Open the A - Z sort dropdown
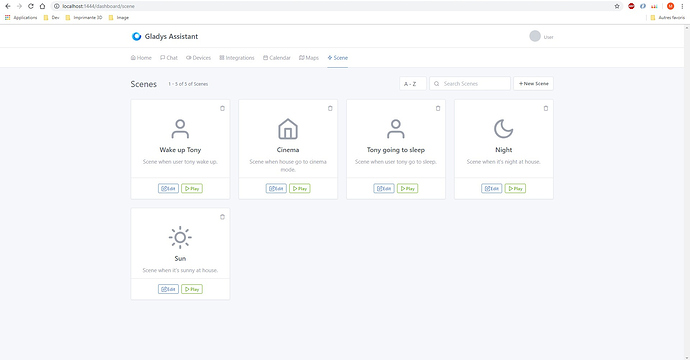Viewport: 690px width, 360px height. point(413,84)
